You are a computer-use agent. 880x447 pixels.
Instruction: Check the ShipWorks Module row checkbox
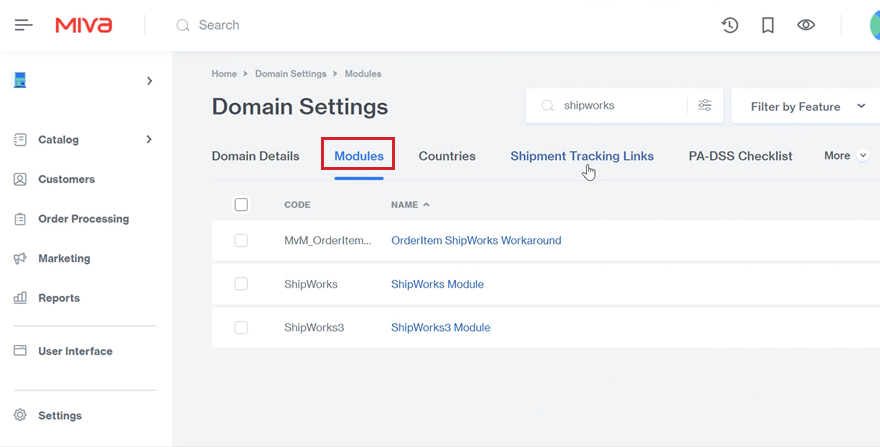[241, 284]
